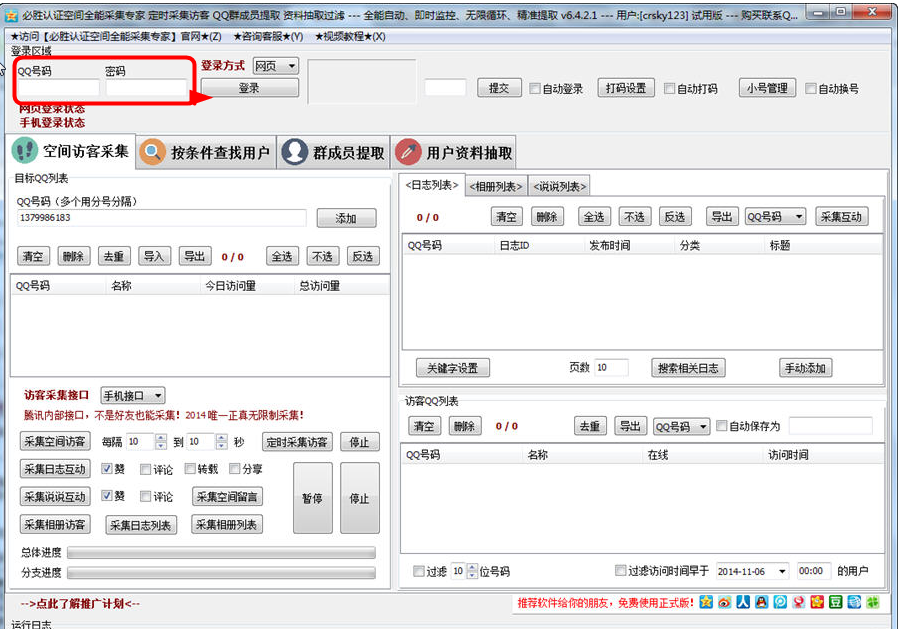The height and width of the screenshot is (629, 899).
Task: Enable the 自动登录 checkbox
Action: [535, 88]
